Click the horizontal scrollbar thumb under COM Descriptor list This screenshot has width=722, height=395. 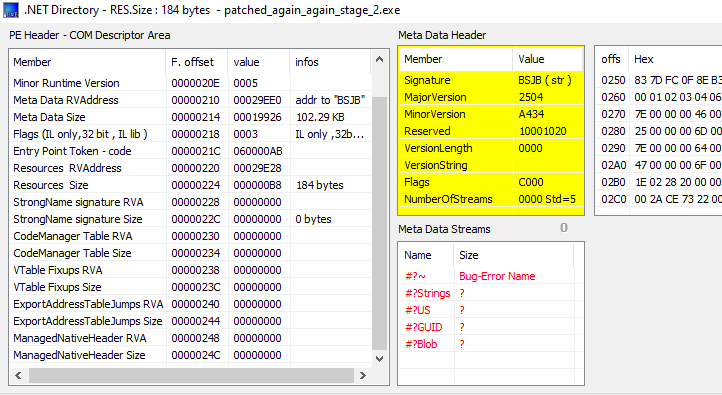[191, 375]
